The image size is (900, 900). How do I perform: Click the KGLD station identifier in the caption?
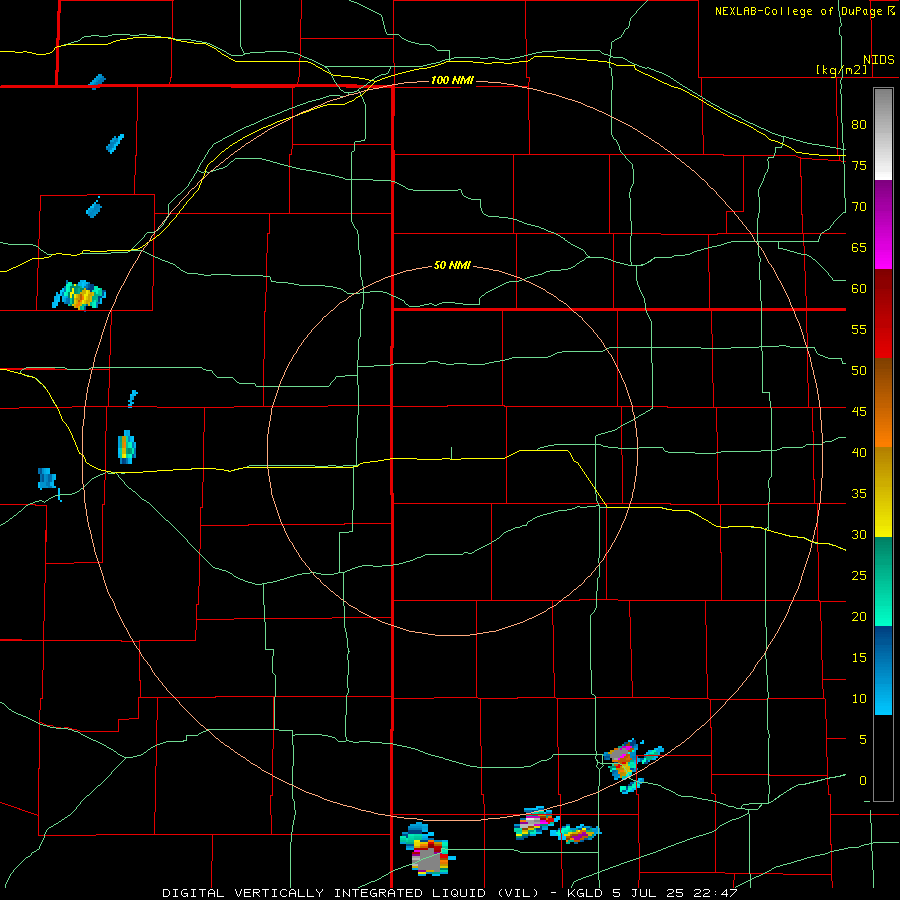[585, 893]
